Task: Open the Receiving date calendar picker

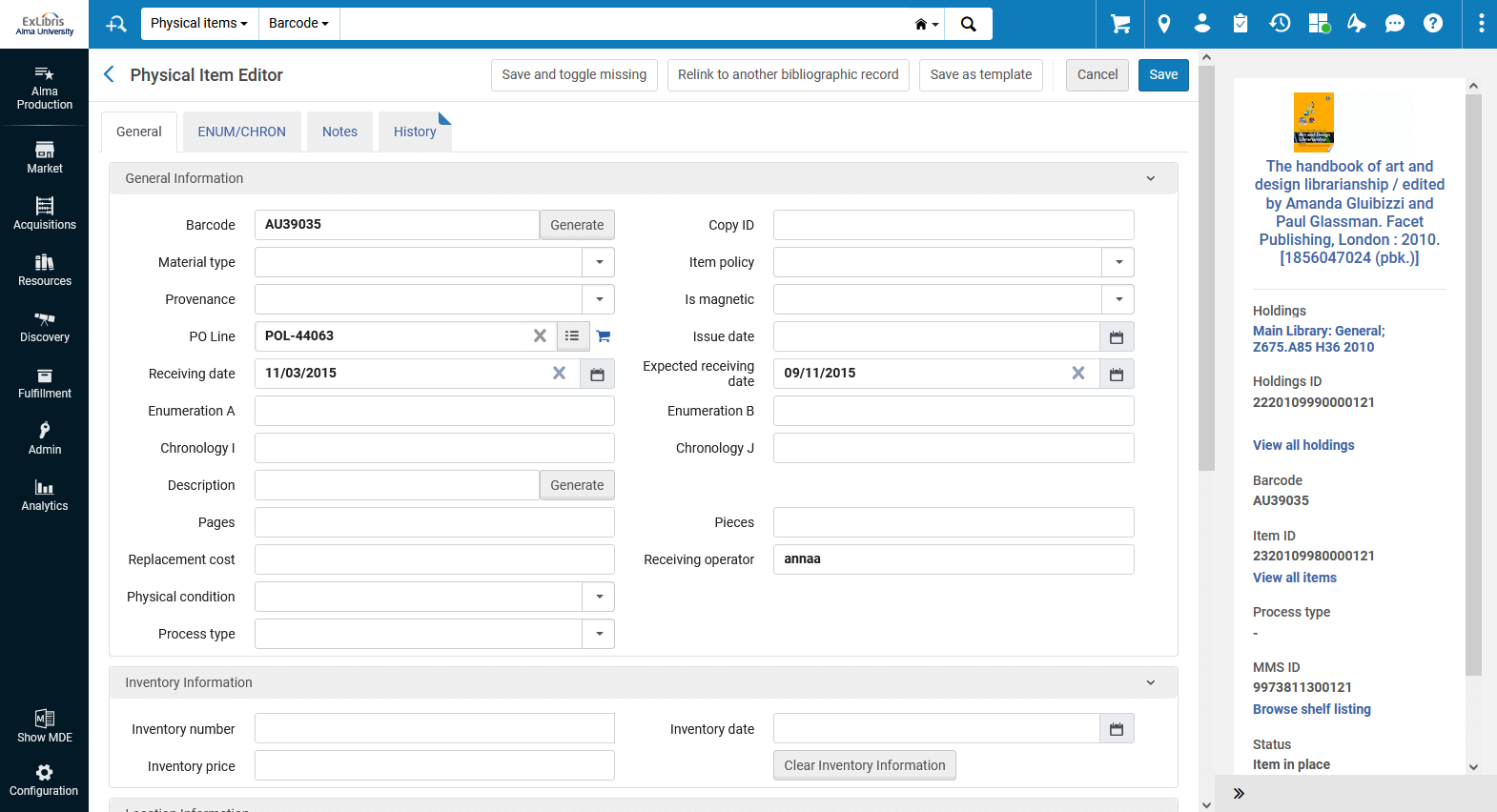Action: tap(597, 375)
